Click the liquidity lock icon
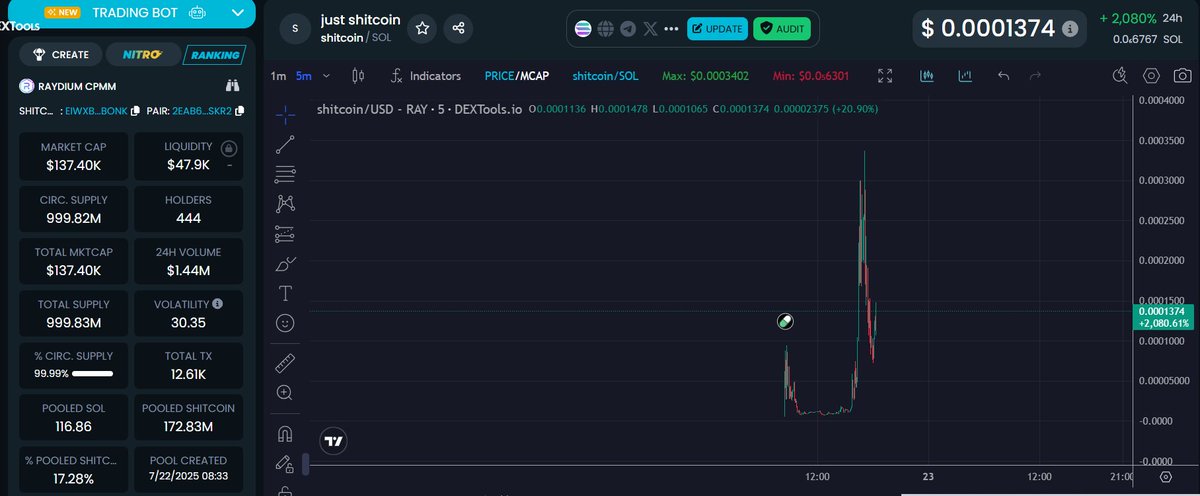 [x=228, y=149]
